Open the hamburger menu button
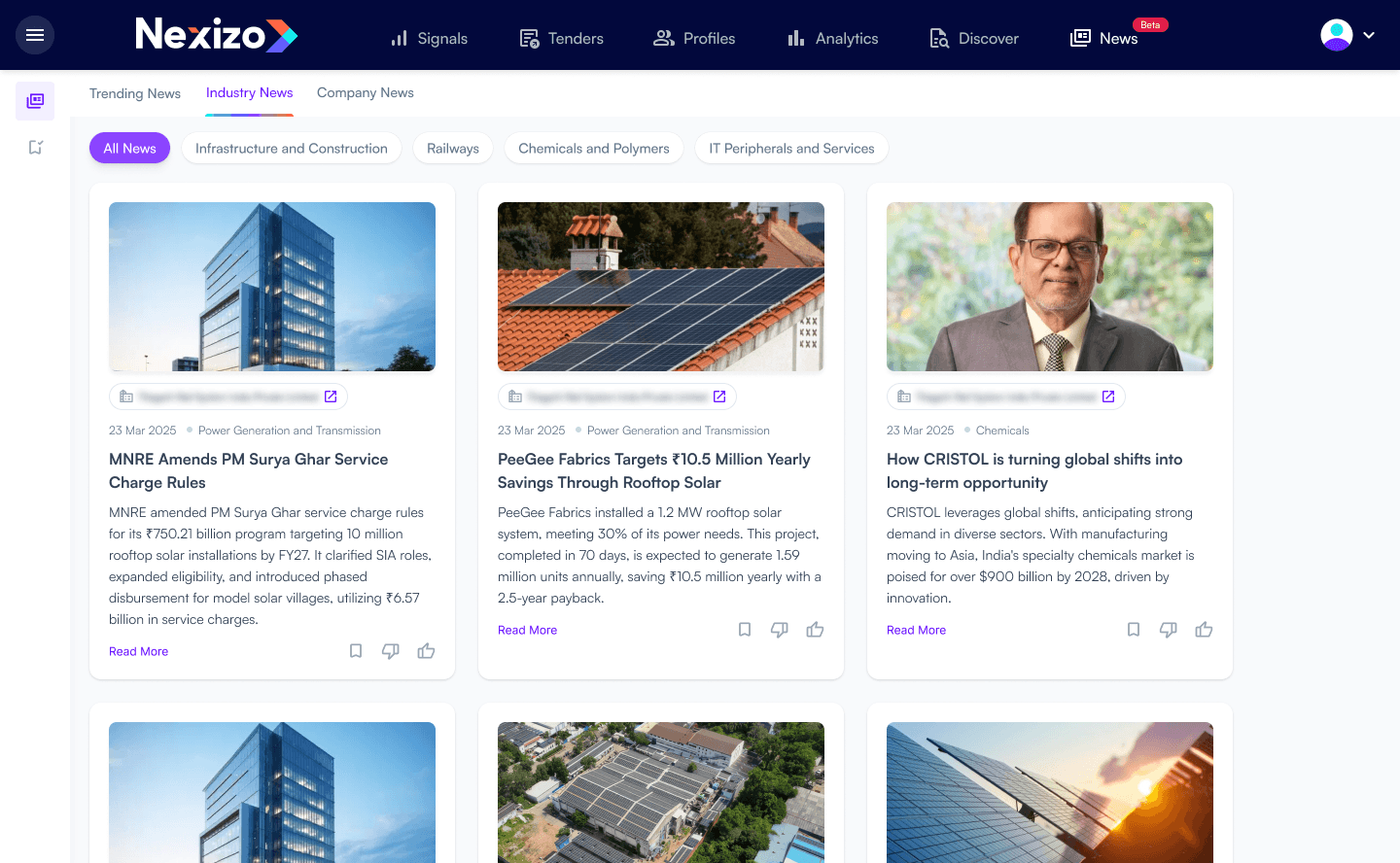 pos(35,35)
